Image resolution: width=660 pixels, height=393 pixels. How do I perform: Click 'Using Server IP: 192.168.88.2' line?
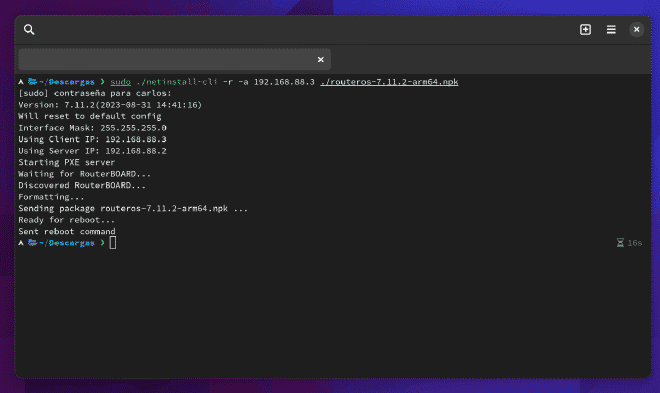click(92, 151)
